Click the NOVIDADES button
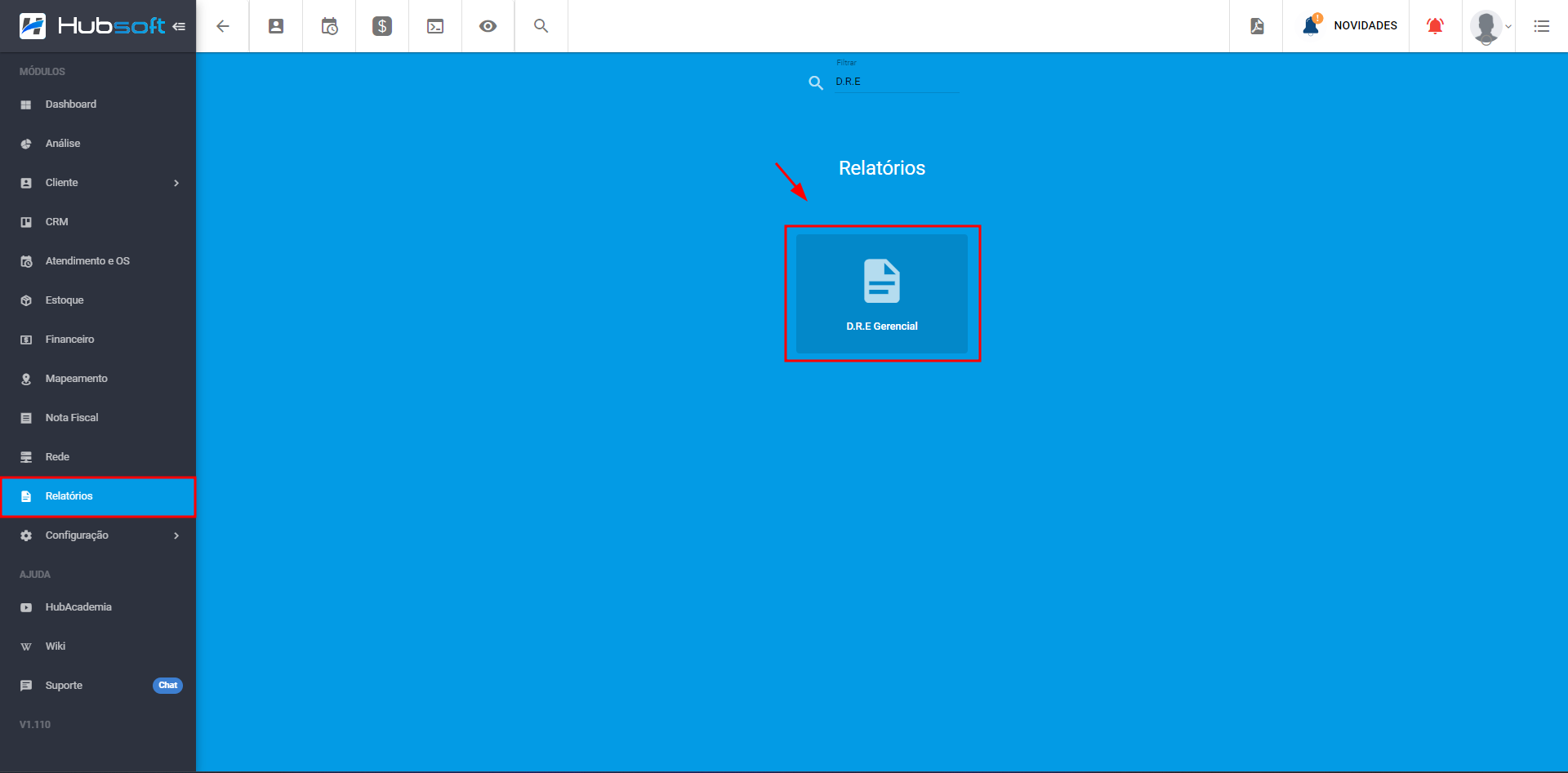 pos(1365,26)
